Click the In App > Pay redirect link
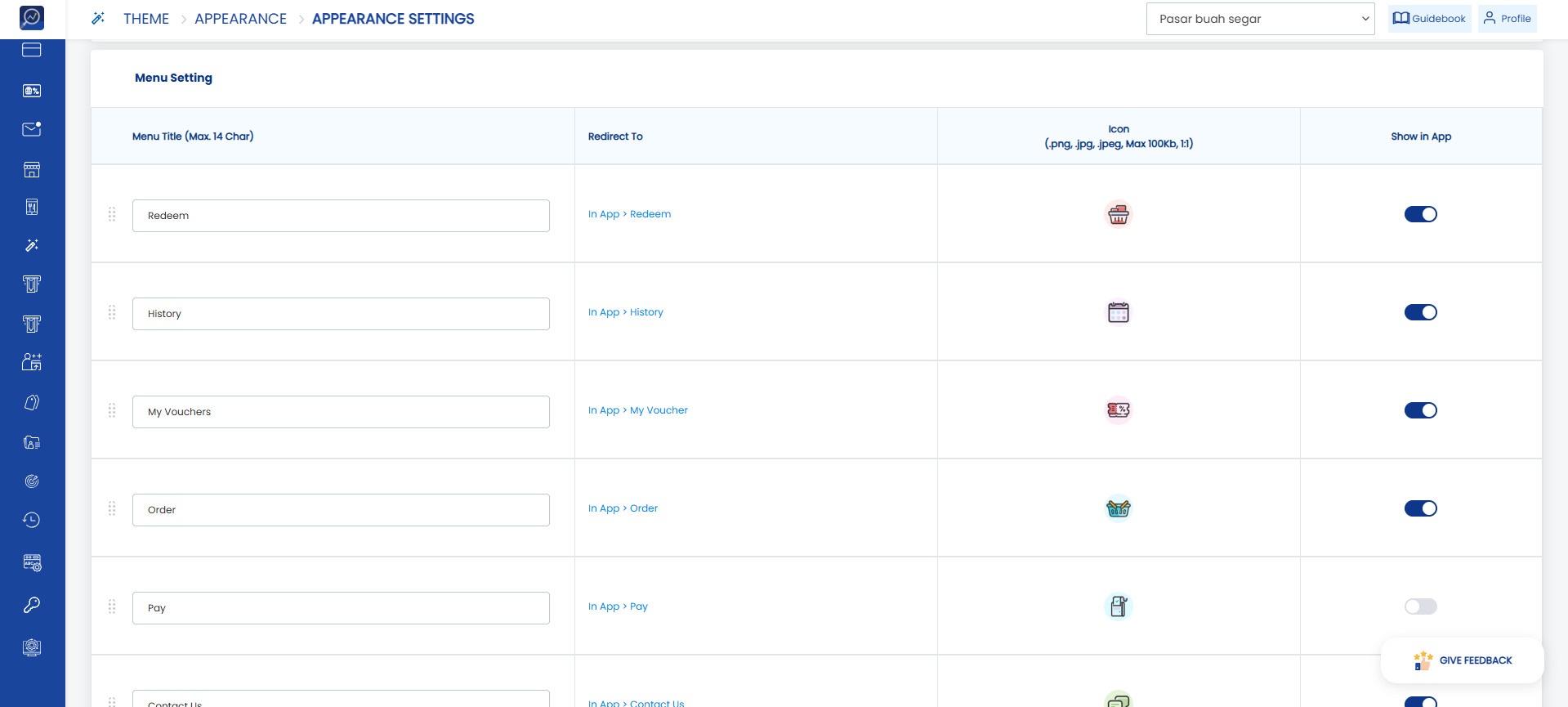The image size is (1568, 707). (618, 606)
